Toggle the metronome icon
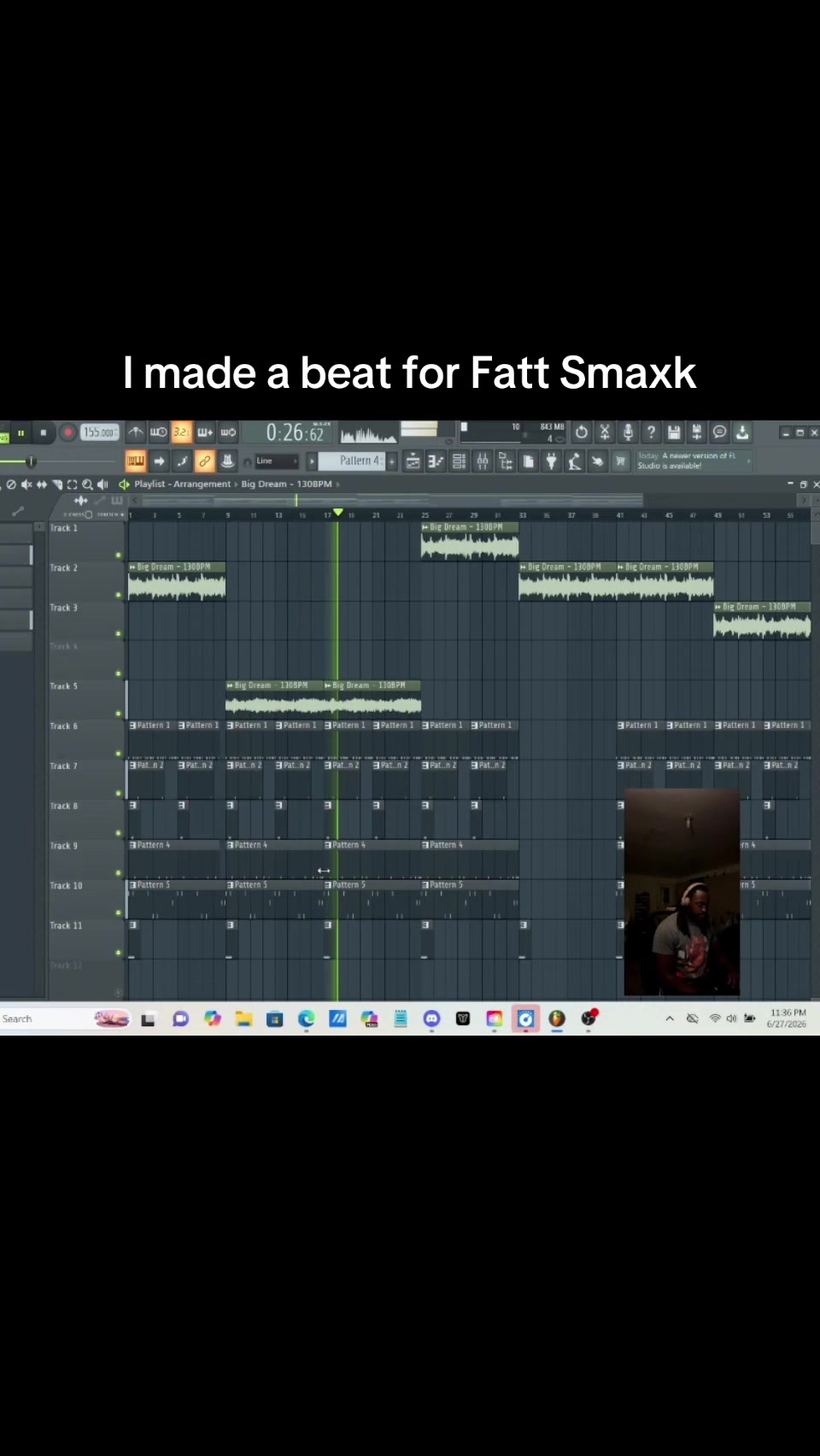Image resolution: width=820 pixels, height=1456 pixels. coord(136,432)
